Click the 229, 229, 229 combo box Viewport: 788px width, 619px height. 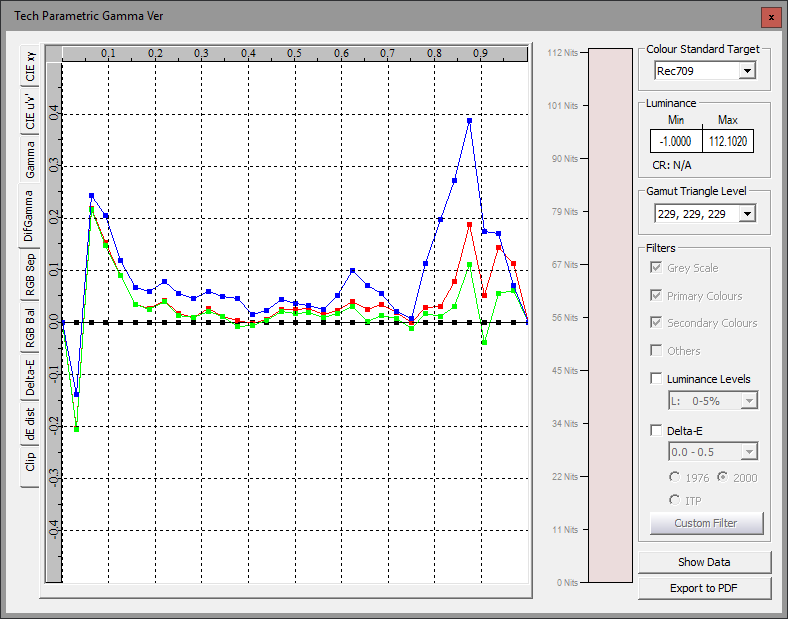tap(705, 214)
